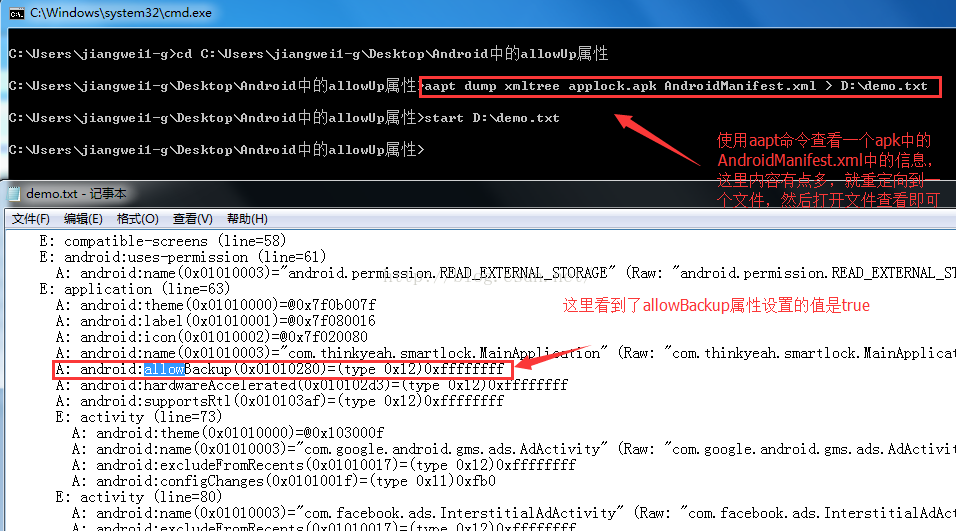Click the '0xffffffff' value on the allowBackup line
Image resolution: width=956 pixels, height=531 pixels.
coord(464,369)
